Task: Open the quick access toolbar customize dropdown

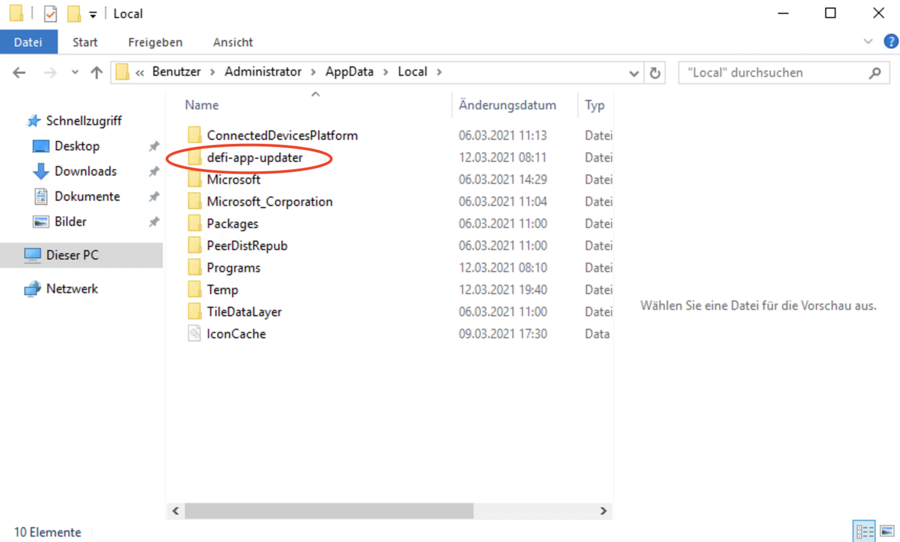Action: tap(93, 14)
